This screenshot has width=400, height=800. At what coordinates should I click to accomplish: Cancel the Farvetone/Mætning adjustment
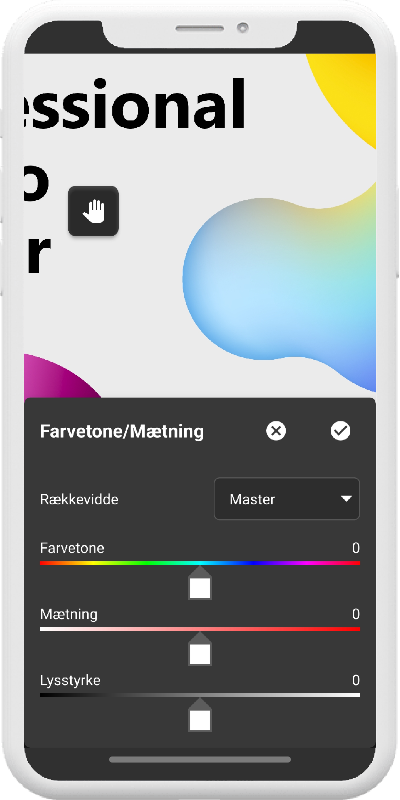pos(276,431)
